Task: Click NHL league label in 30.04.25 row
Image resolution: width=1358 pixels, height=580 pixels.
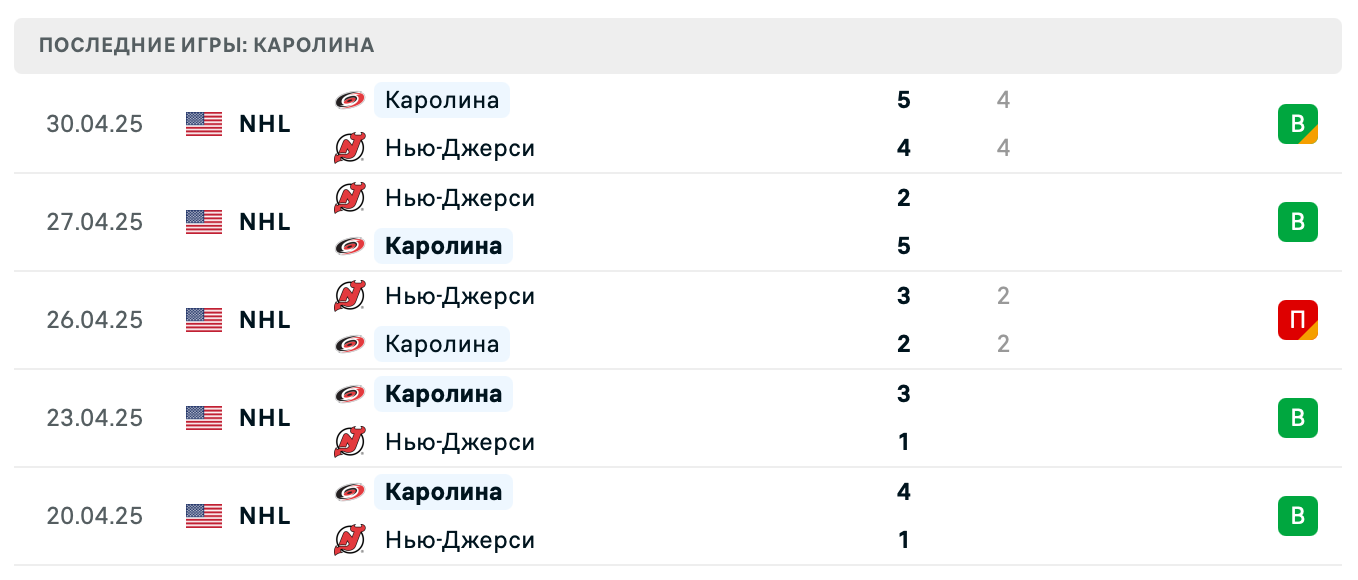Action: pos(265,124)
